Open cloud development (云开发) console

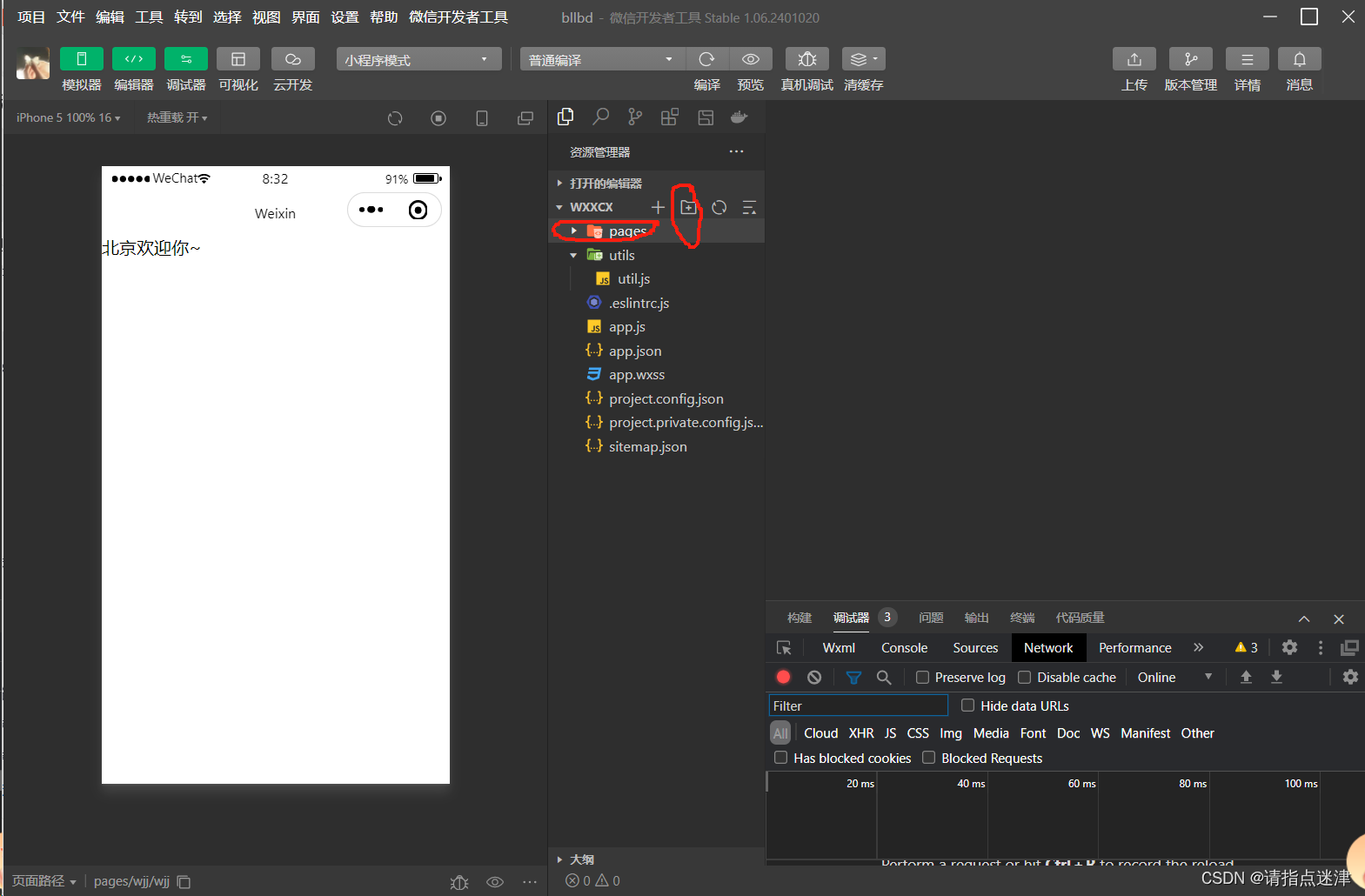coord(293,59)
